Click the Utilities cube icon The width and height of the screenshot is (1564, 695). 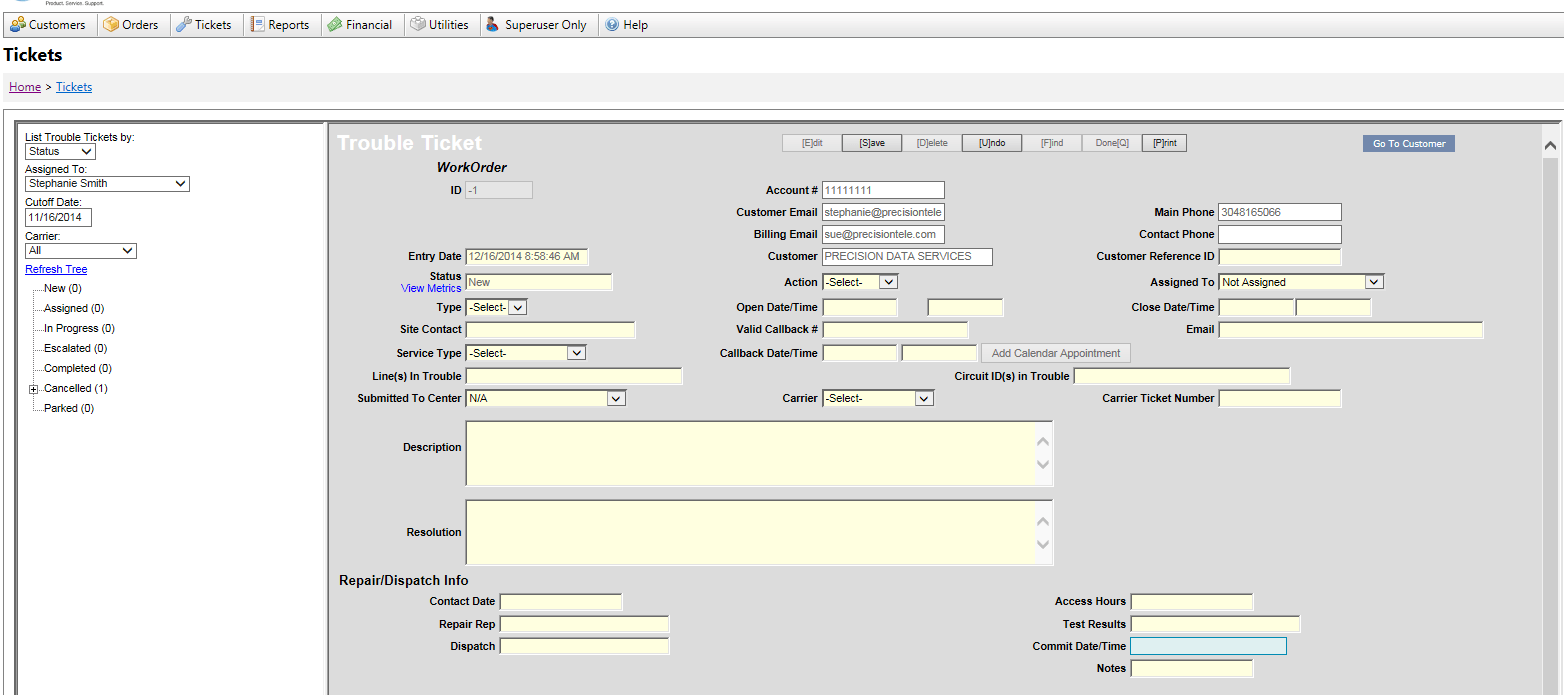pos(418,25)
